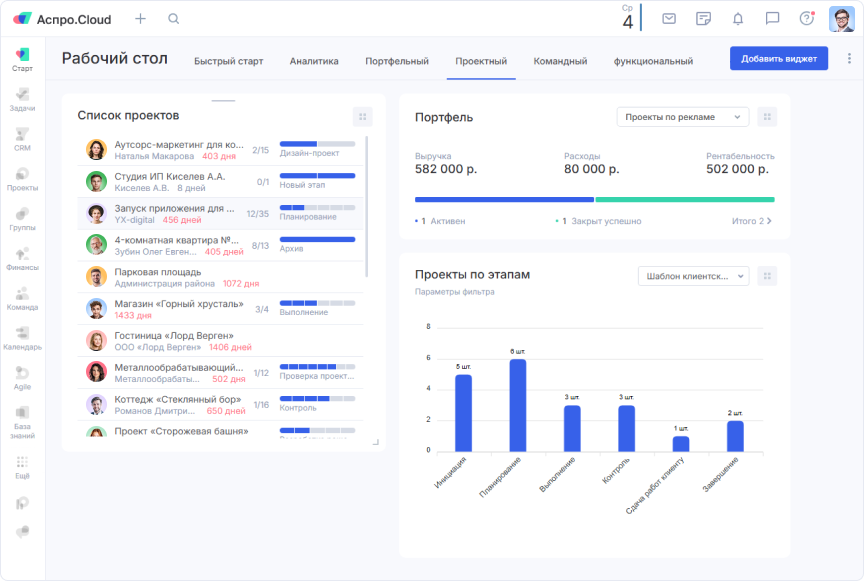Open the Задачи section in the sidebar

22,100
